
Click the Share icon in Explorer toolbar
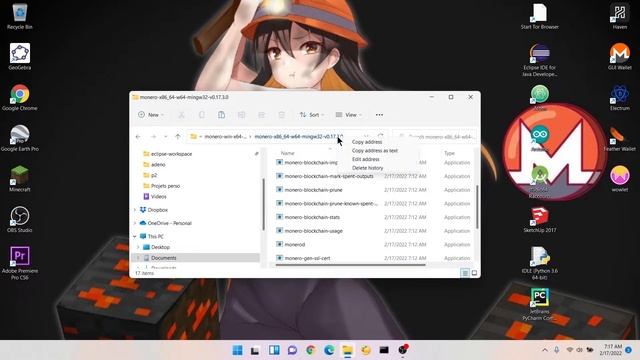[262, 115]
